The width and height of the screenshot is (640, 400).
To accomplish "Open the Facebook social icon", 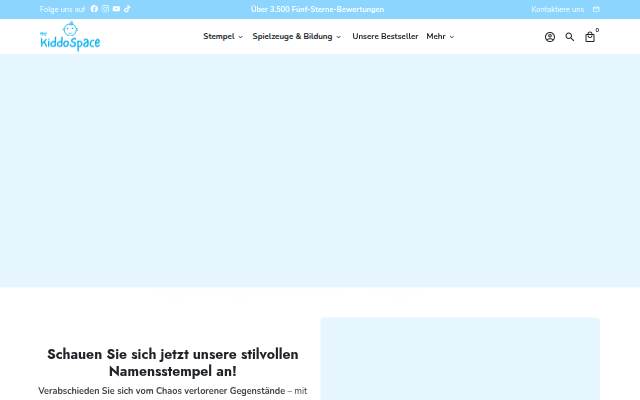I will [94, 9].
